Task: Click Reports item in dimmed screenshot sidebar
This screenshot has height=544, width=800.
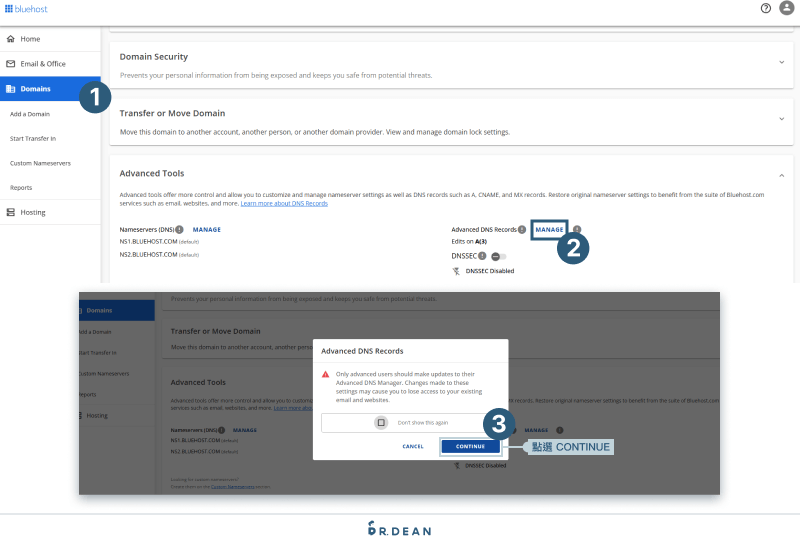Action: pyautogui.click(x=87, y=394)
